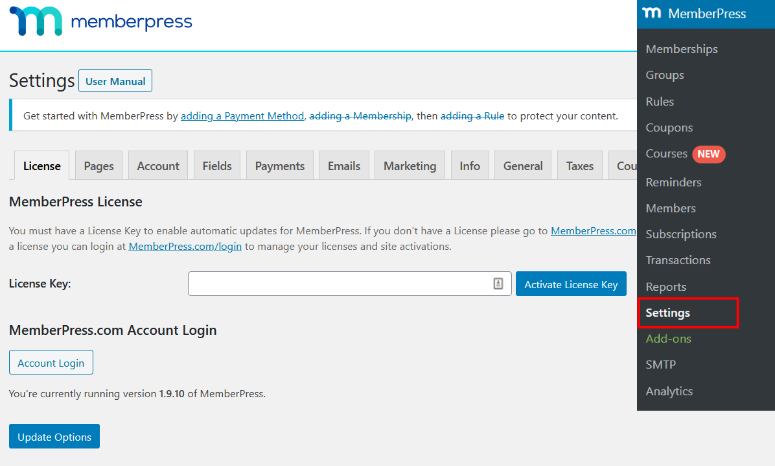Viewport: 775px width, 466px height.
Task: Focus the License Key input field
Action: tap(349, 283)
